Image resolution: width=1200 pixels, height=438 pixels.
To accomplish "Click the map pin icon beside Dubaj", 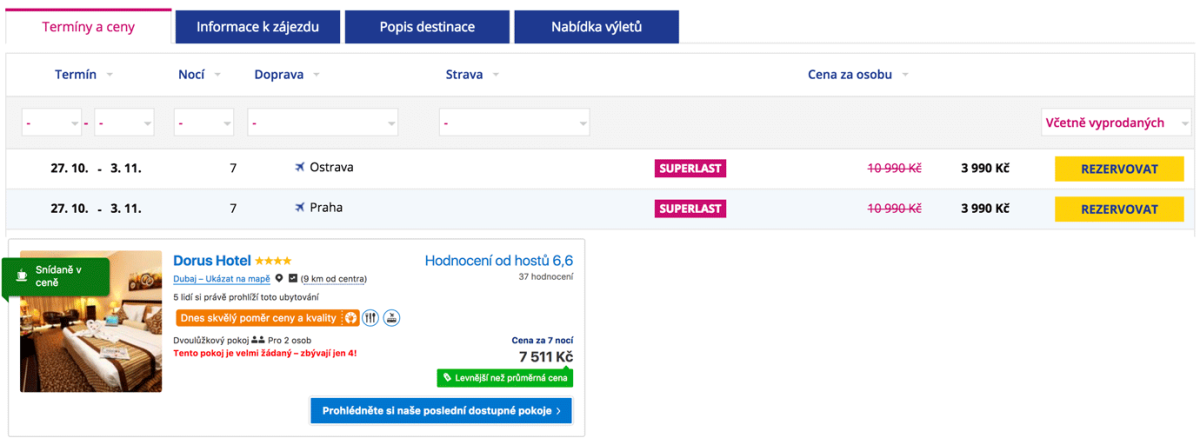I will tap(279, 279).
